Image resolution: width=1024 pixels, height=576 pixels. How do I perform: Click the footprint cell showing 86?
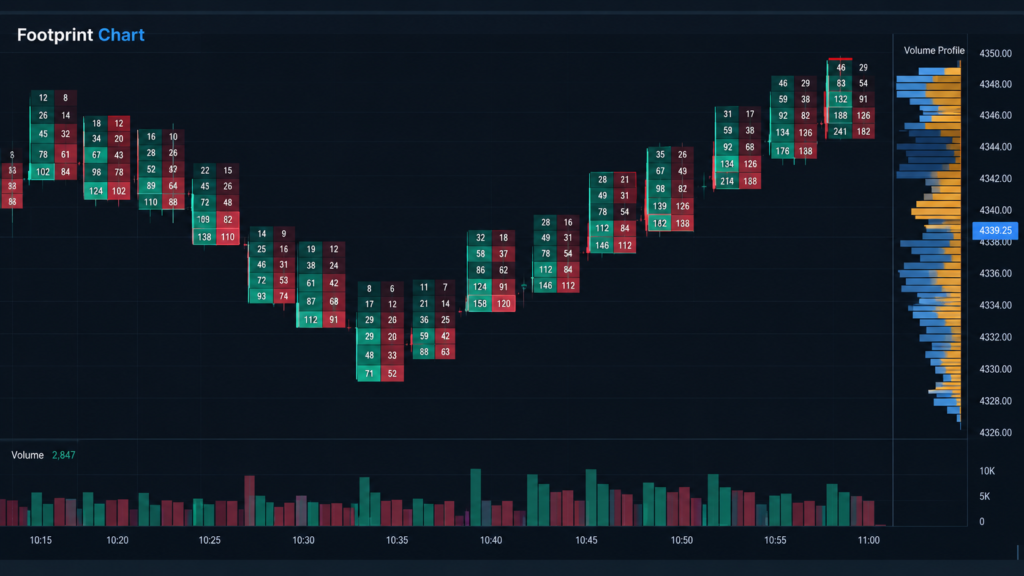tap(480, 270)
